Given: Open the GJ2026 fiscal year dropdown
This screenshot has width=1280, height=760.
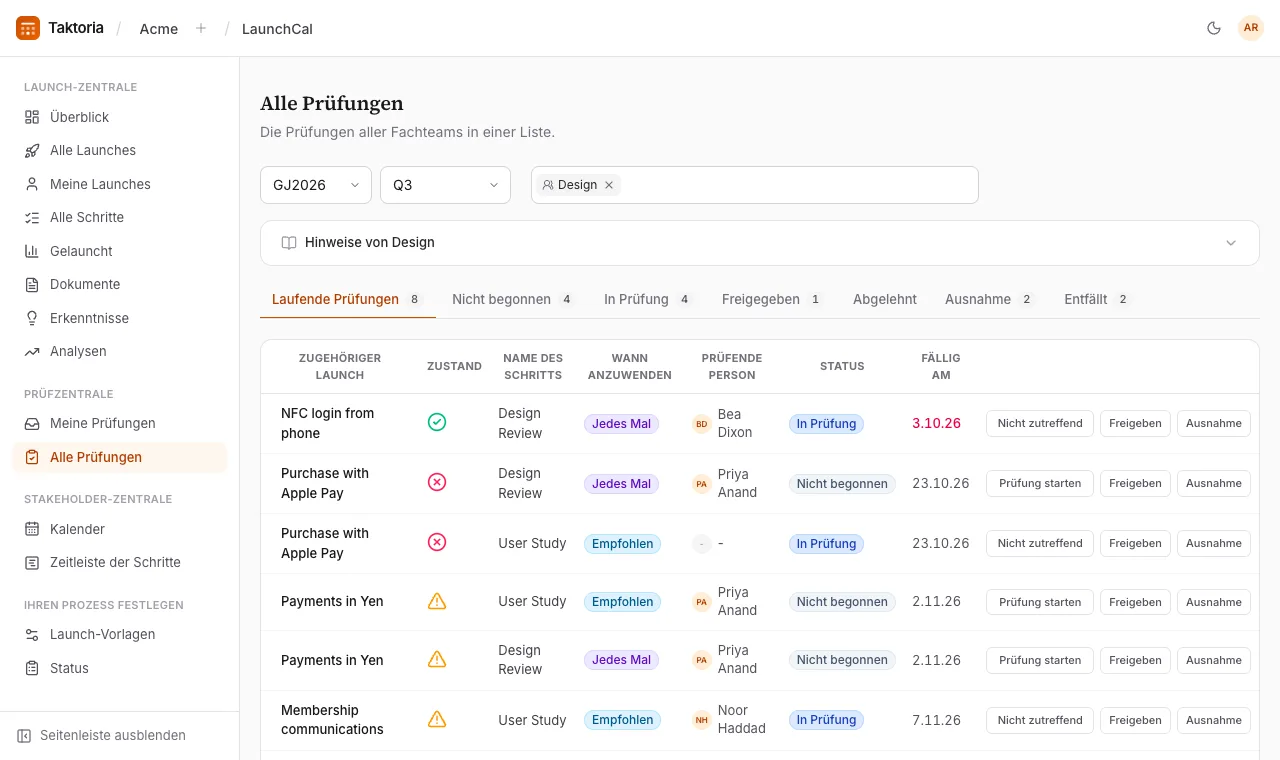Looking at the screenshot, I should tap(316, 185).
